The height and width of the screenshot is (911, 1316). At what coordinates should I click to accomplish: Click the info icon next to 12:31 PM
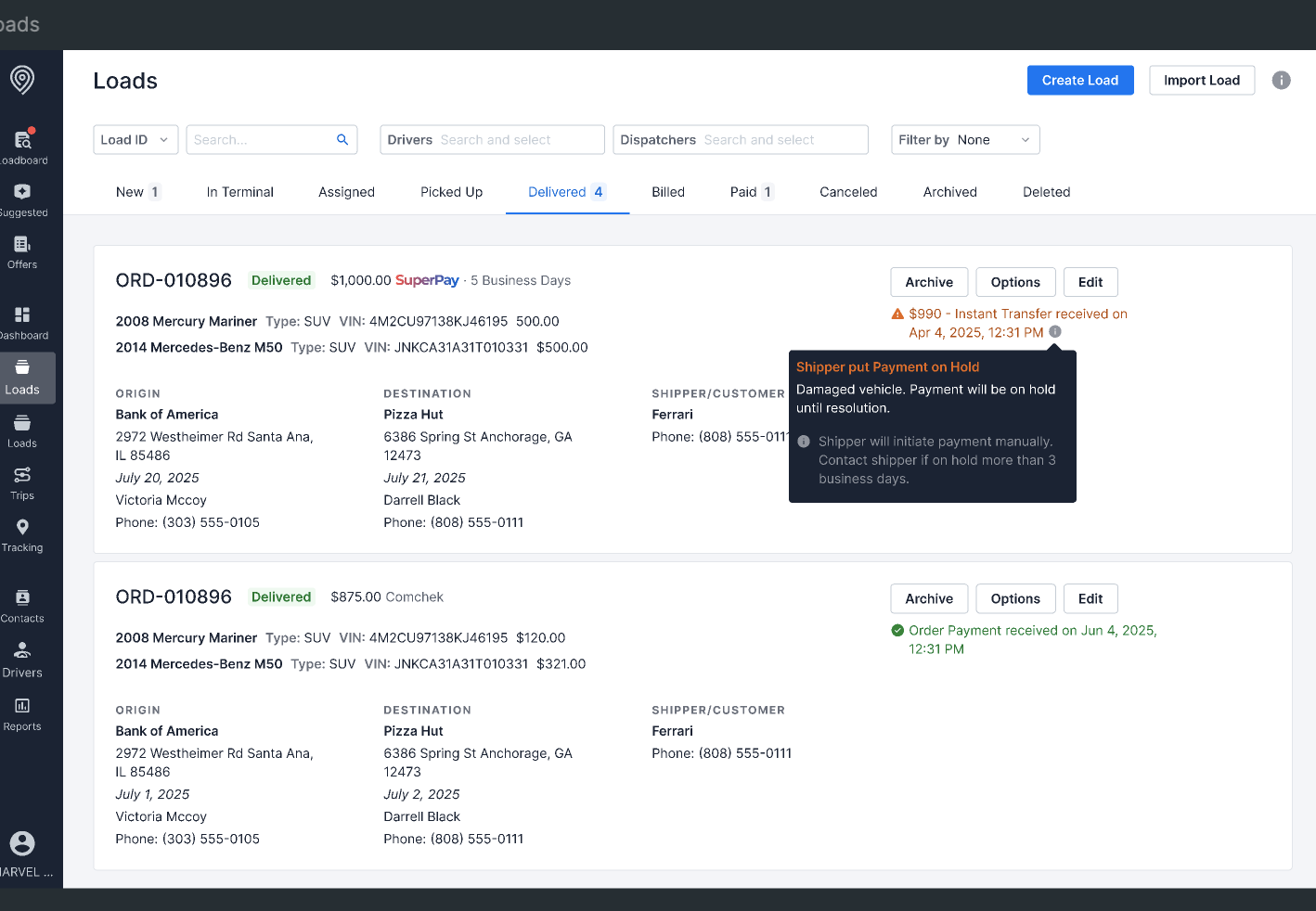click(x=1055, y=332)
